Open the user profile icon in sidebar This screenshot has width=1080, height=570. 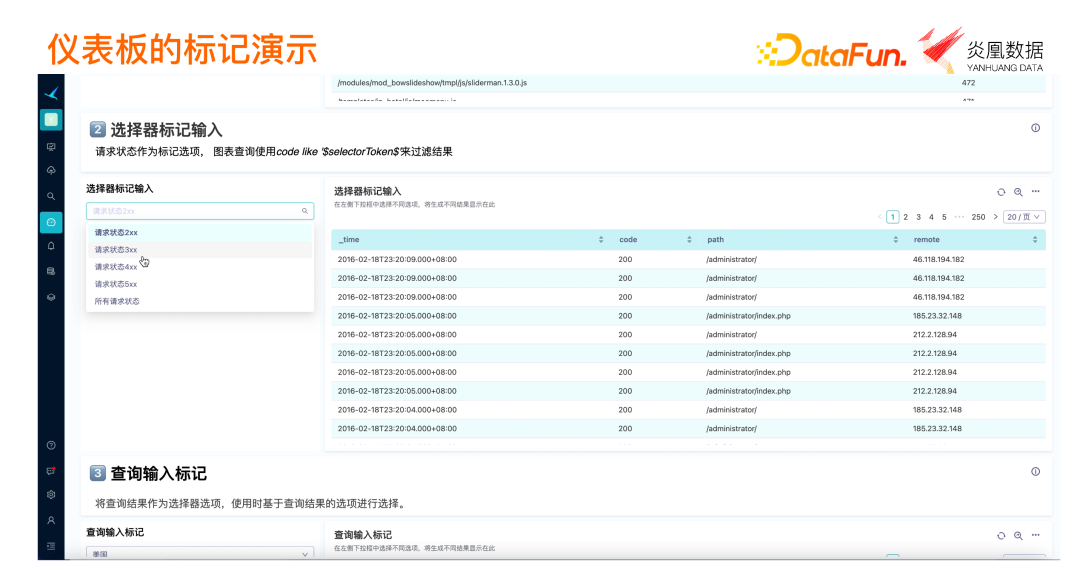[51, 520]
